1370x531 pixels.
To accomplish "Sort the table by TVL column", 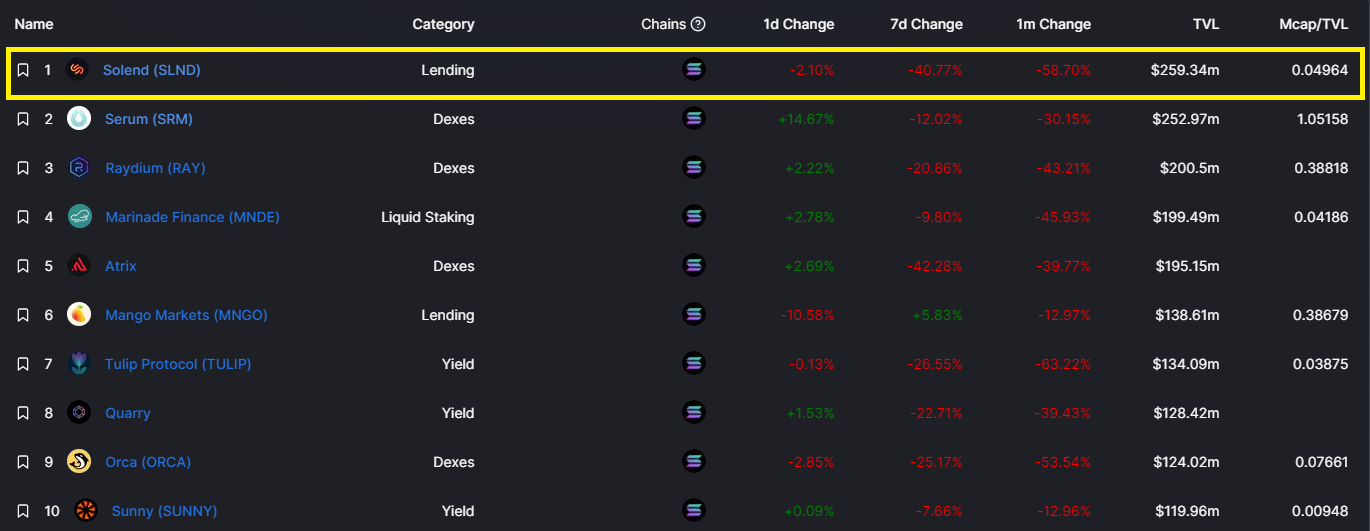I will click(1205, 24).
